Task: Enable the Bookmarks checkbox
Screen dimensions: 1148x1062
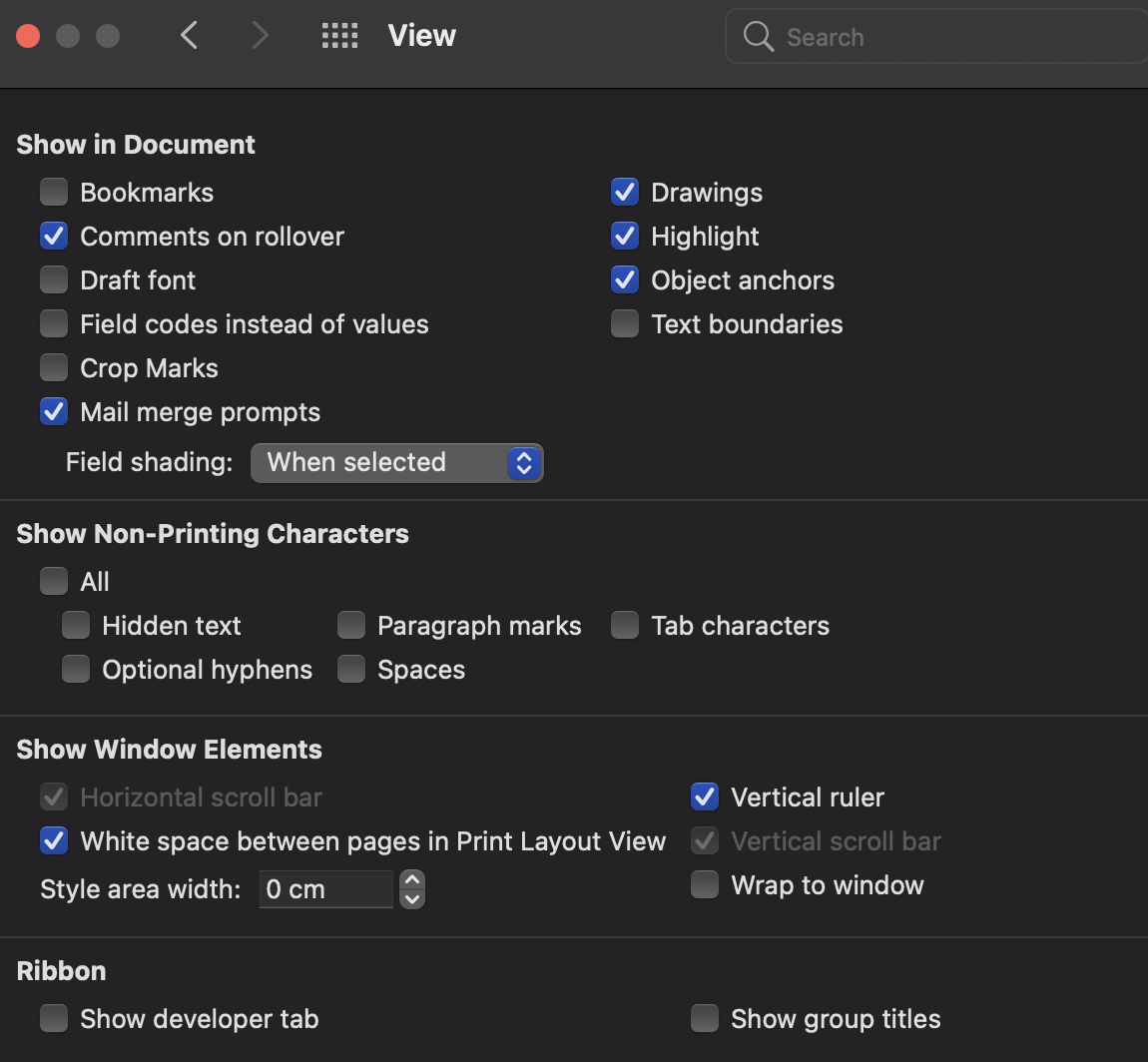Action: [54, 192]
